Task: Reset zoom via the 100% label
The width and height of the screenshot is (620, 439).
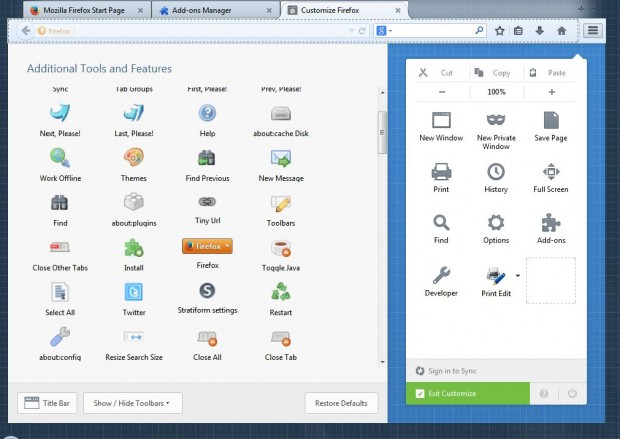Action: 496,92
